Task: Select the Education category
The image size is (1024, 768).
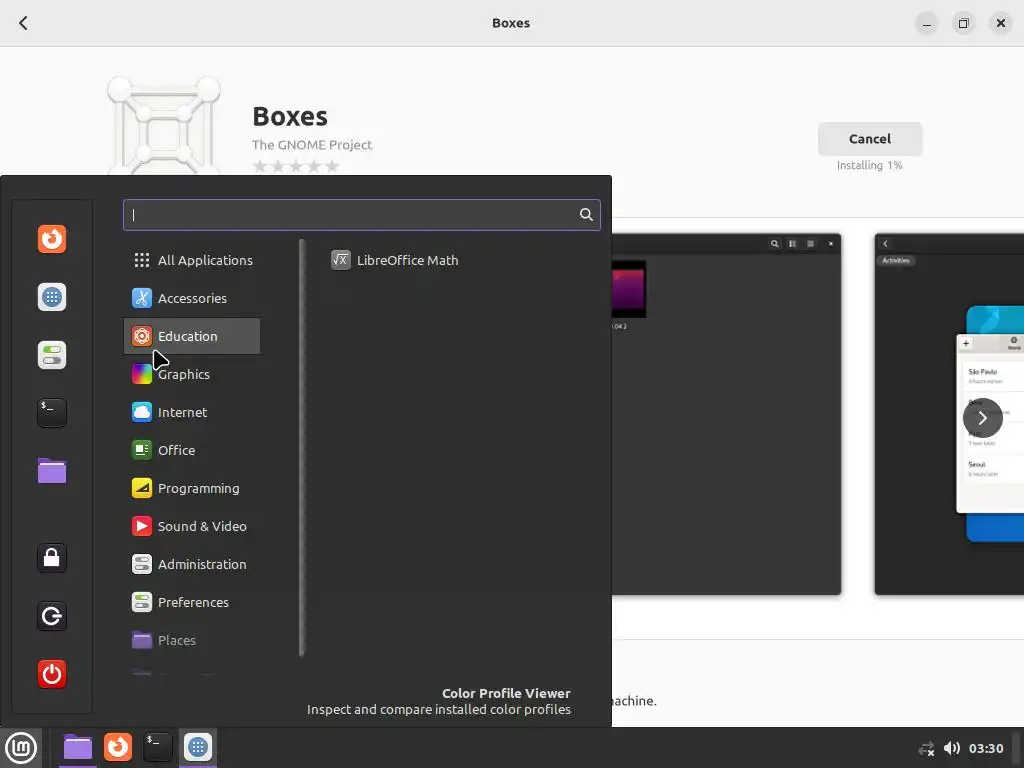Action: click(x=192, y=336)
